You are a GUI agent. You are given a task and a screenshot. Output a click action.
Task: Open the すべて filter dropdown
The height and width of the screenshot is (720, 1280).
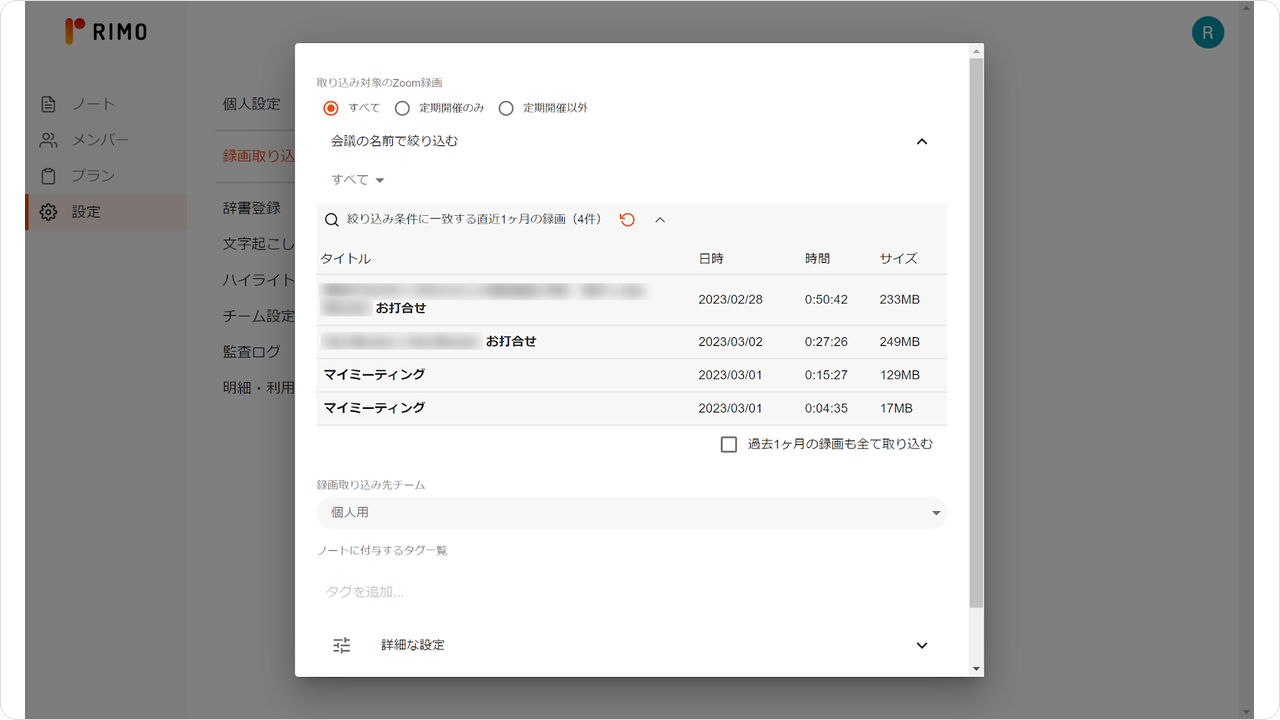358,180
